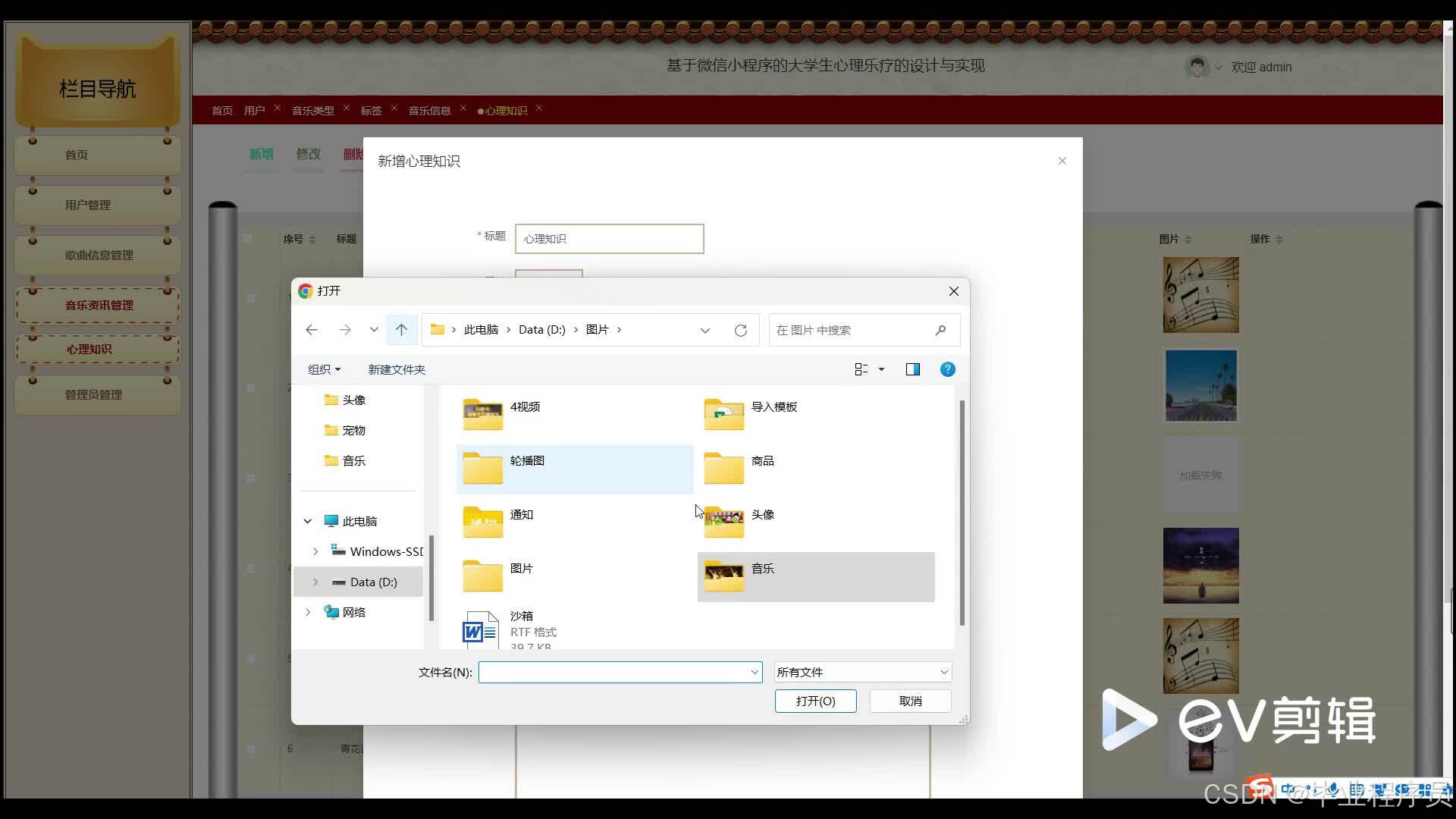Refresh the folder listing
Image resolution: width=1456 pixels, height=819 pixels.
pos(741,331)
